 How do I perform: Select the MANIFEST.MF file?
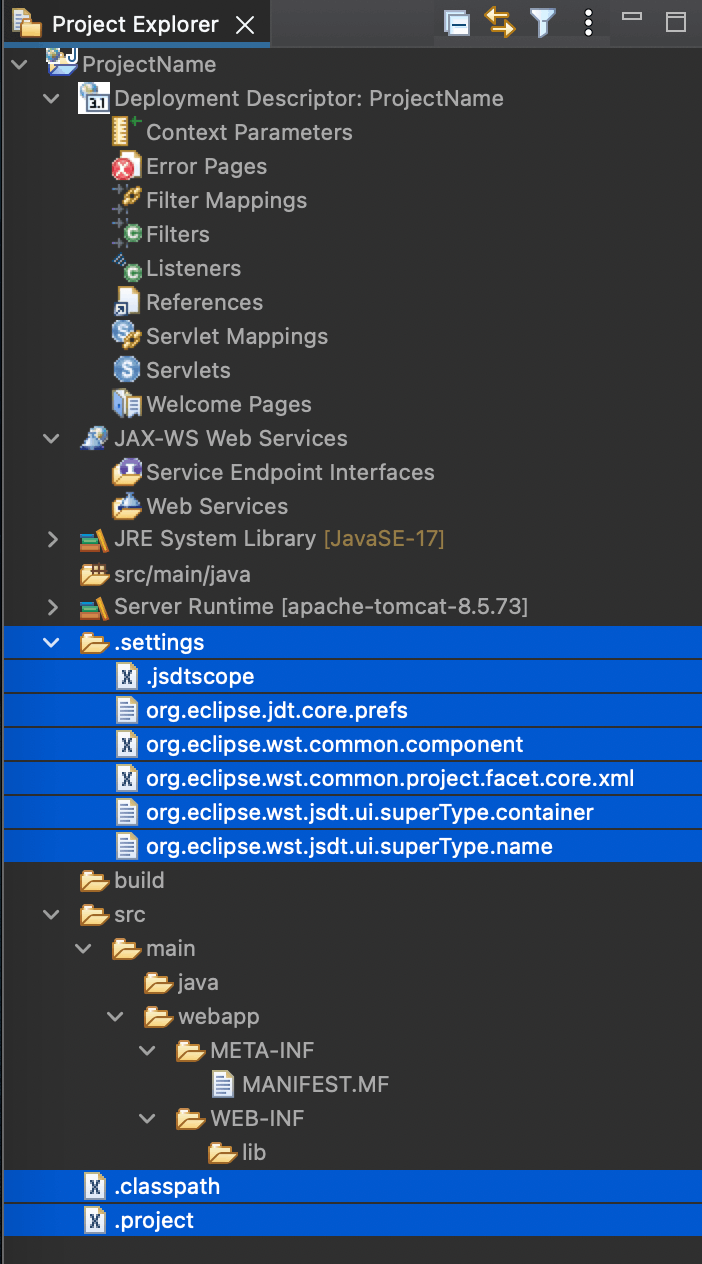301,1084
